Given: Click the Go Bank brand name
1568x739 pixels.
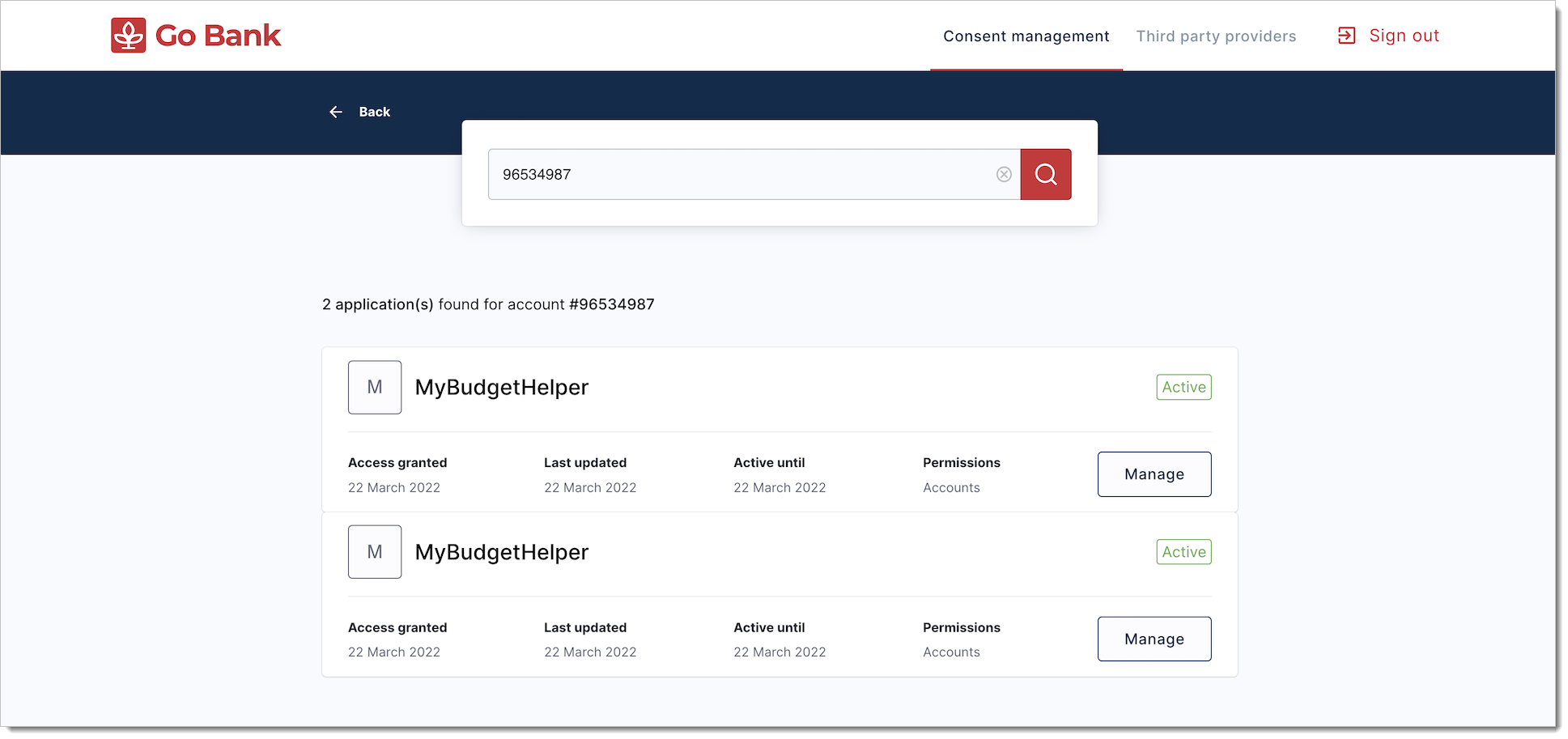Looking at the screenshot, I should [218, 36].
